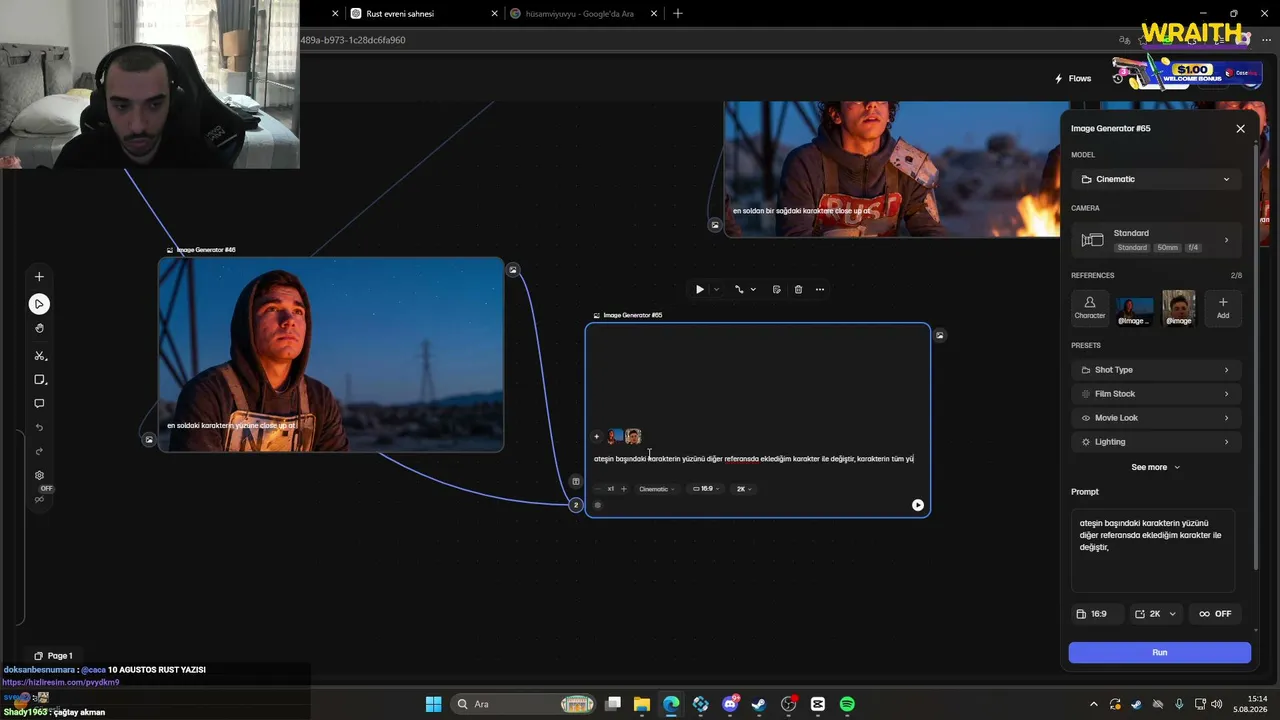Redo the canvas action
1280x720 pixels.
point(39,452)
